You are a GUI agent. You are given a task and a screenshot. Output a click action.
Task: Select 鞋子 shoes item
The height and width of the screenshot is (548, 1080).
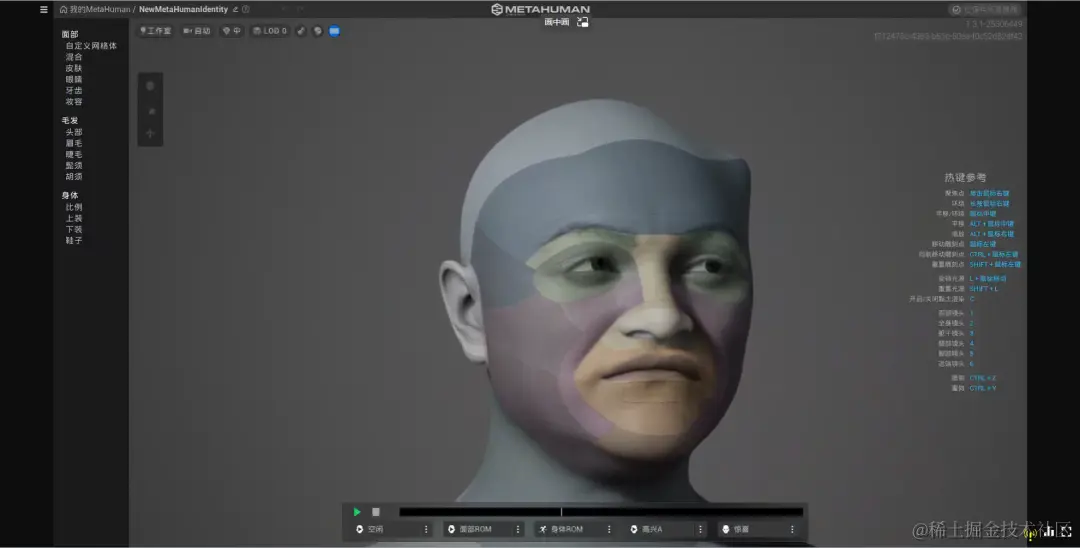(x=74, y=240)
